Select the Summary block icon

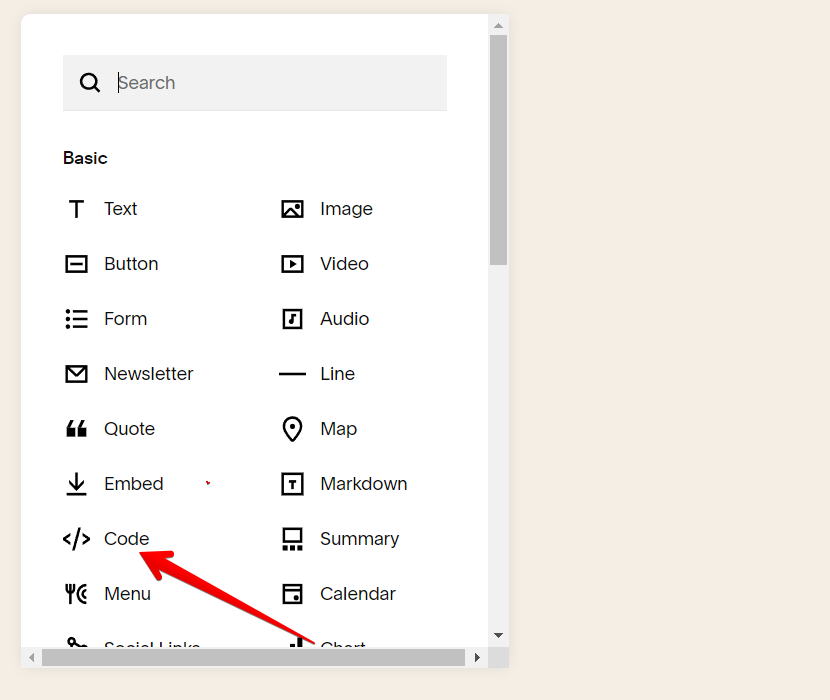click(x=292, y=539)
